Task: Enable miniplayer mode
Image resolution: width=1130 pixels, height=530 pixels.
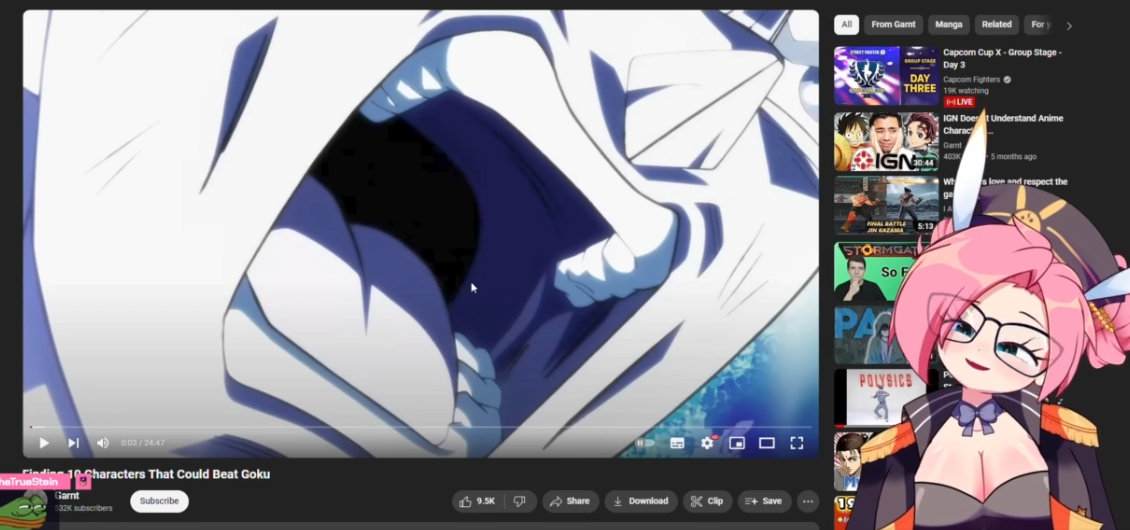Action: click(x=737, y=443)
